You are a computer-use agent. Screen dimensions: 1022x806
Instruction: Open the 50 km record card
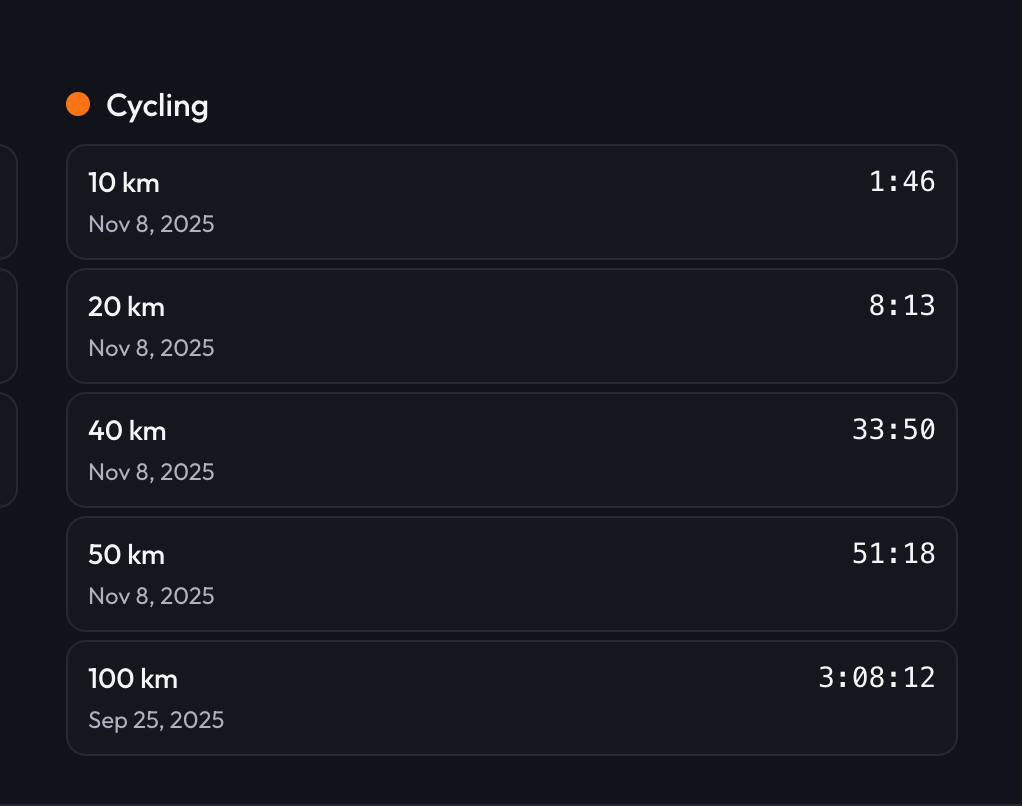tap(512, 574)
